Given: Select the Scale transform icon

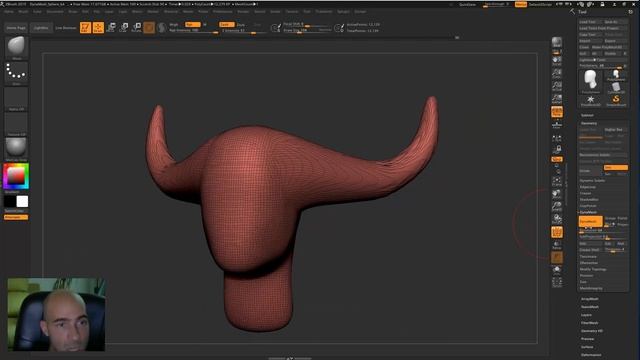Looking at the screenshot, I should tap(124, 27).
